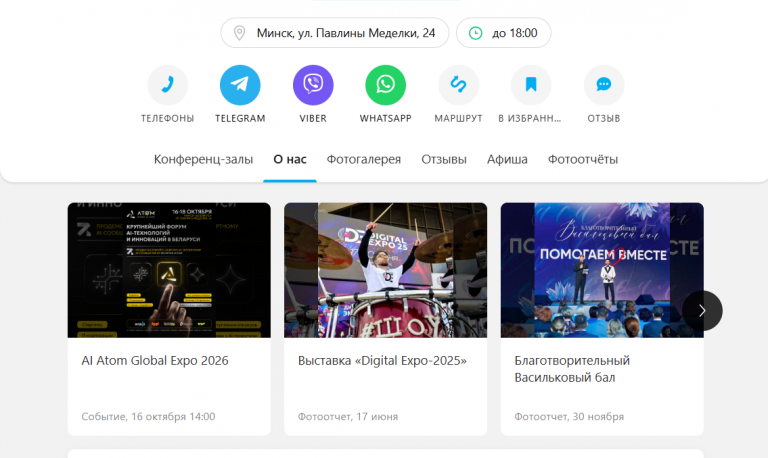The width and height of the screenshot is (768, 458).
Task: Contact via the Telegram icon
Action: coord(240,85)
